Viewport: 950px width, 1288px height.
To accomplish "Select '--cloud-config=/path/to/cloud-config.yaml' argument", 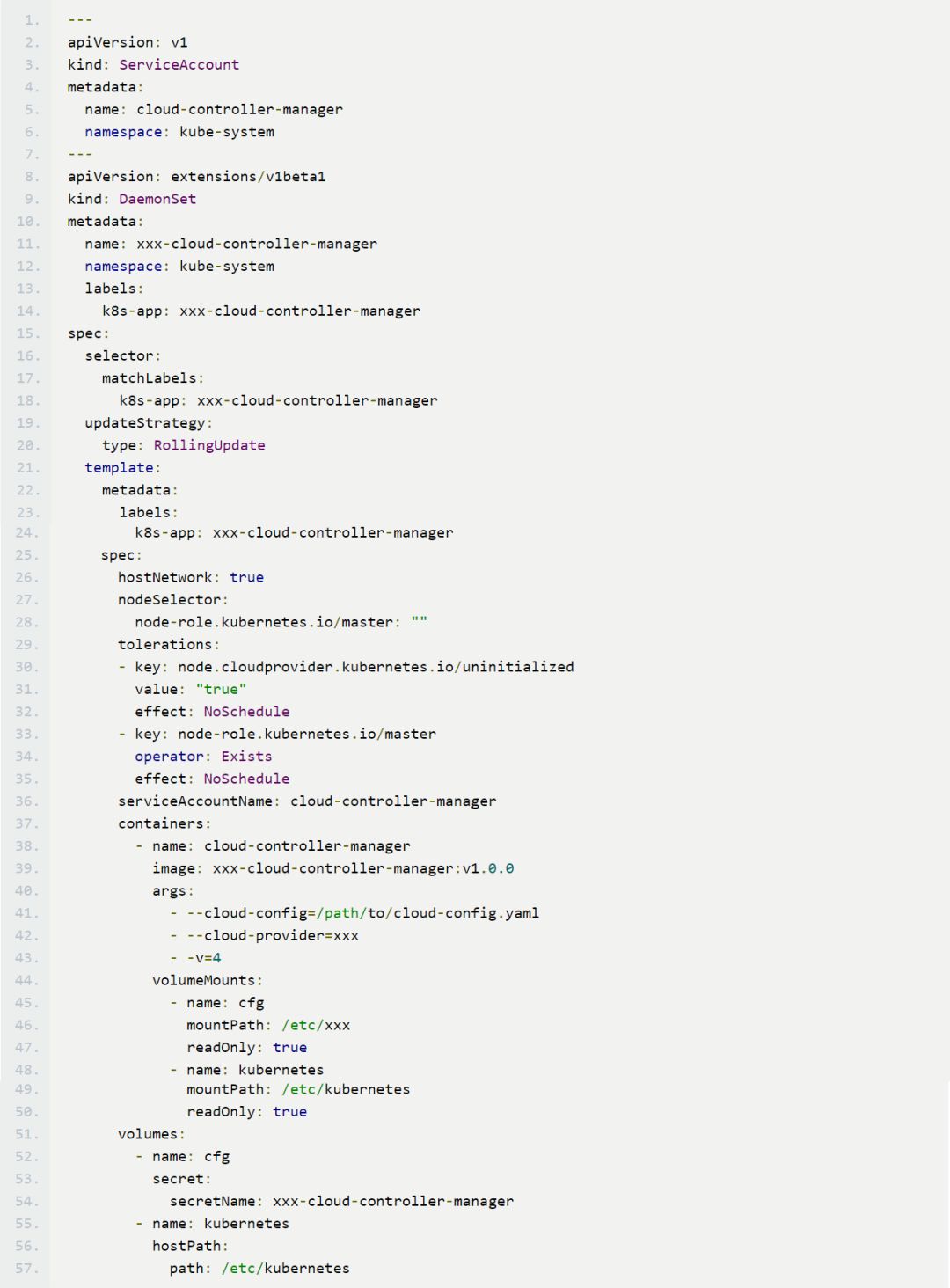I will pos(354,913).
